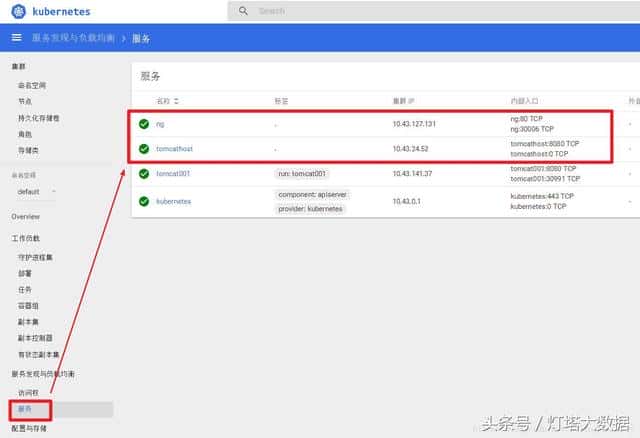Open 服务 item in the sidebar
640x438 pixels.
(25, 409)
